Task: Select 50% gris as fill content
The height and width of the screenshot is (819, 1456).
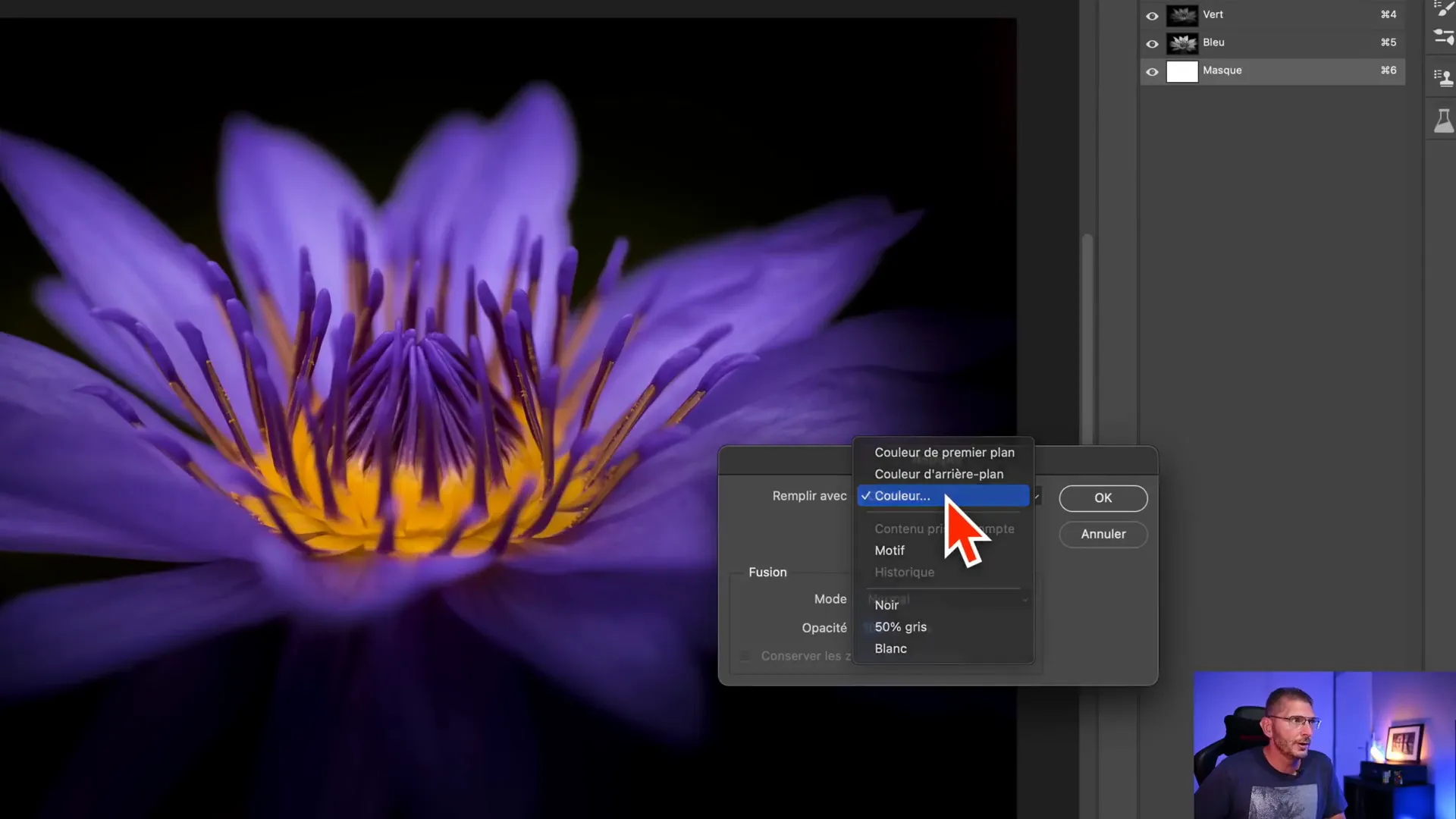Action: pos(944,627)
